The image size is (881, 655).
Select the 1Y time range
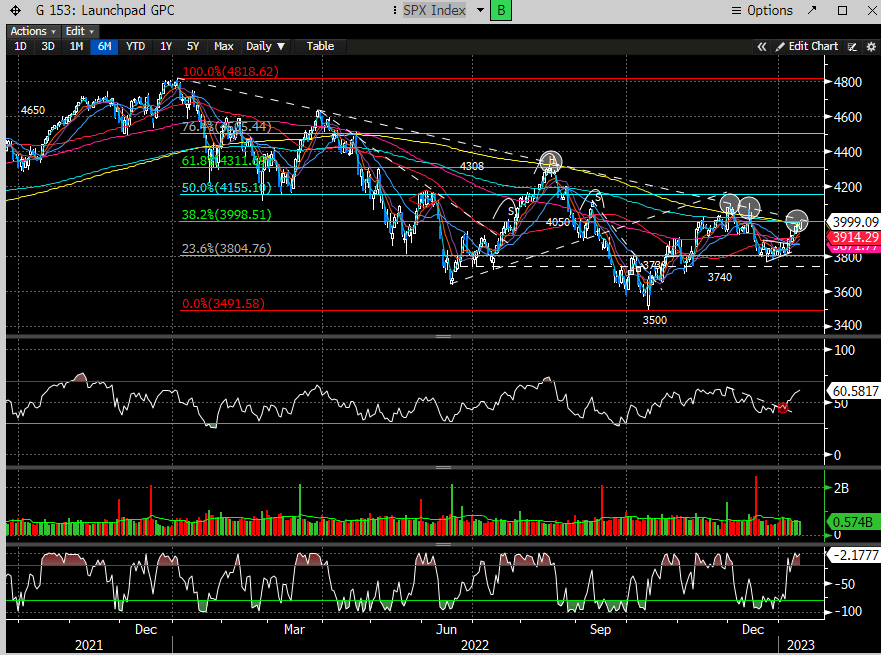(x=166, y=47)
